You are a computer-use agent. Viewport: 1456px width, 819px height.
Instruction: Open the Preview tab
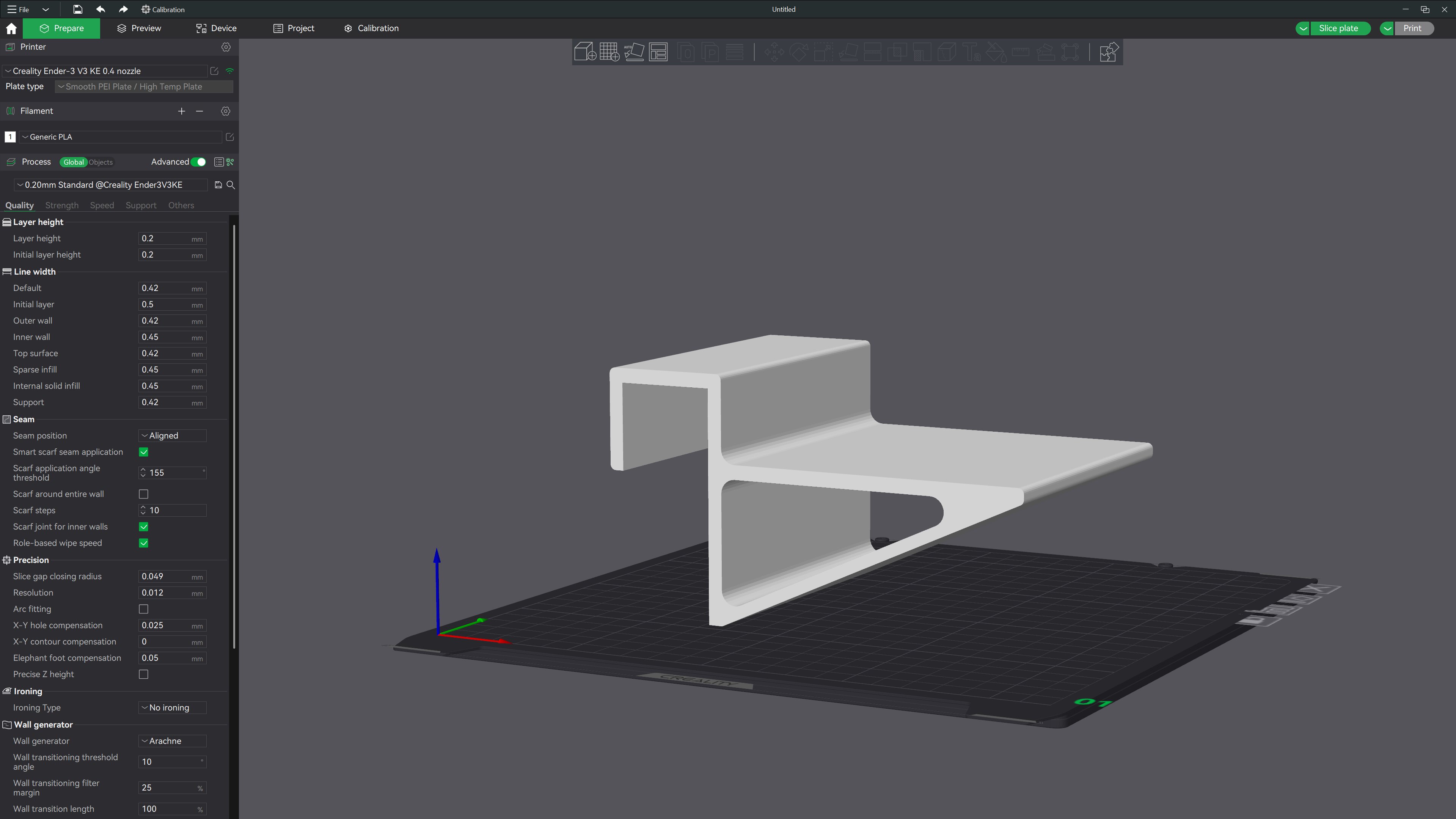click(x=139, y=28)
